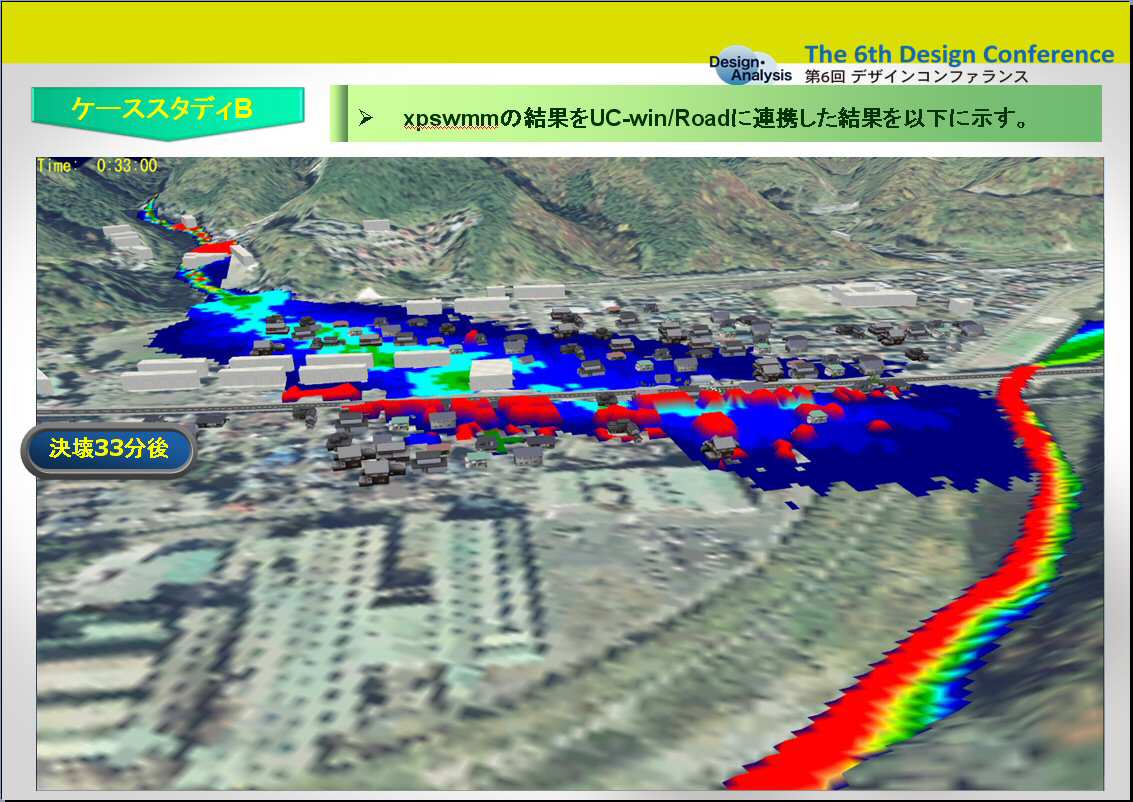Click the arrow bullet before xpswmm

(366, 118)
